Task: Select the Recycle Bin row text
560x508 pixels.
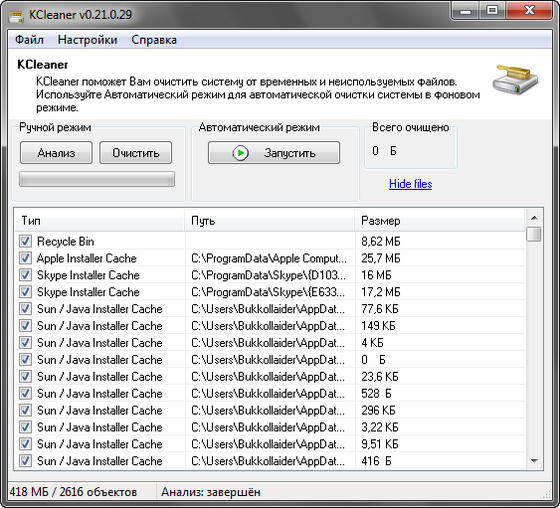Action: coord(66,241)
